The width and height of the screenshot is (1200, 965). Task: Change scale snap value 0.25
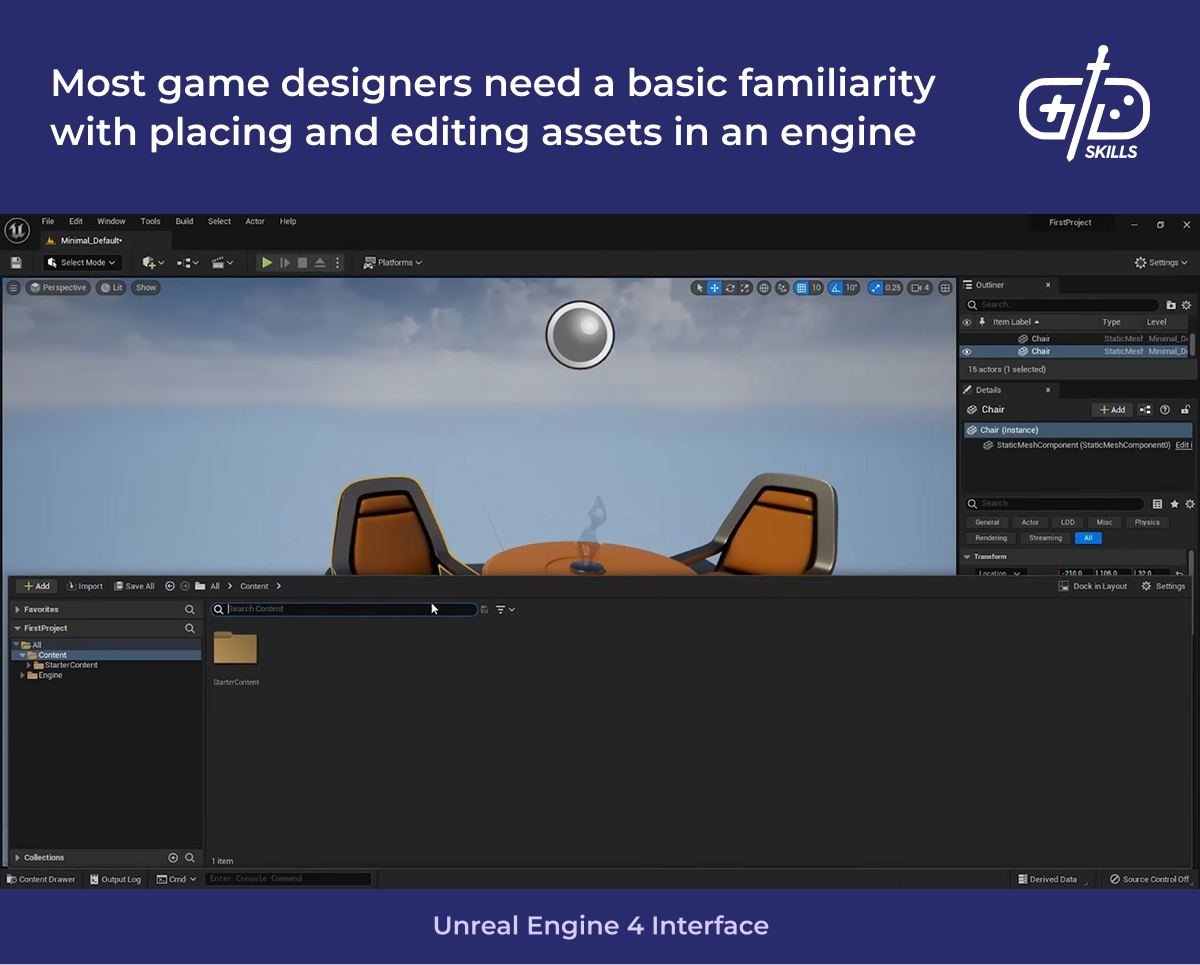pos(893,288)
